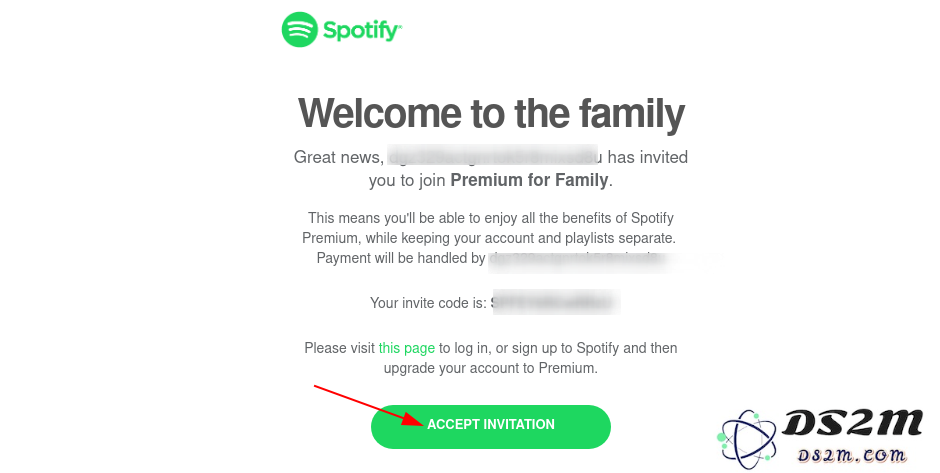Image resolution: width=940 pixels, height=473 pixels.
Task: Click the 'Payment will be handled by' text
Action: point(400,258)
